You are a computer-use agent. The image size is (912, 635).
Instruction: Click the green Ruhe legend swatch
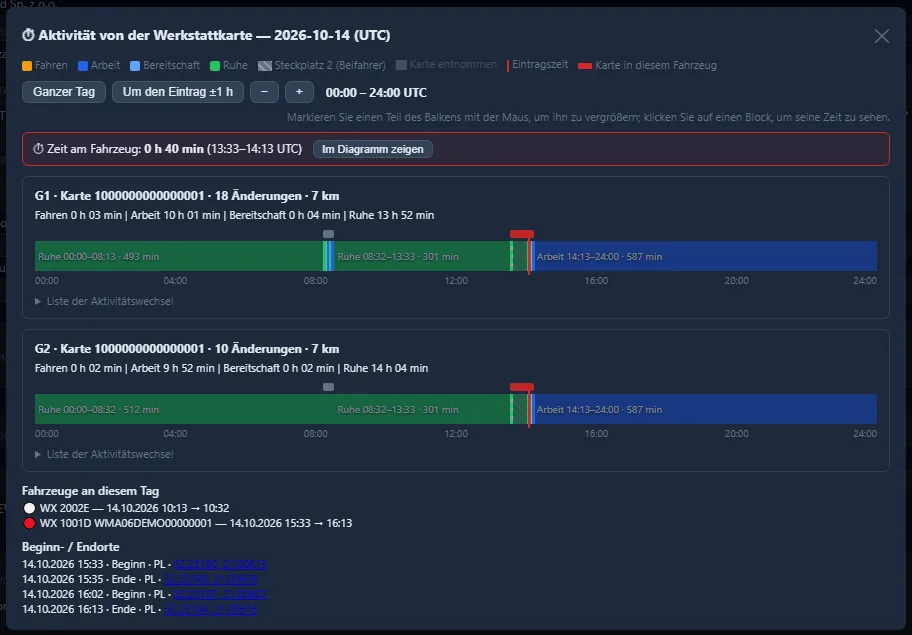click(215, 66)
